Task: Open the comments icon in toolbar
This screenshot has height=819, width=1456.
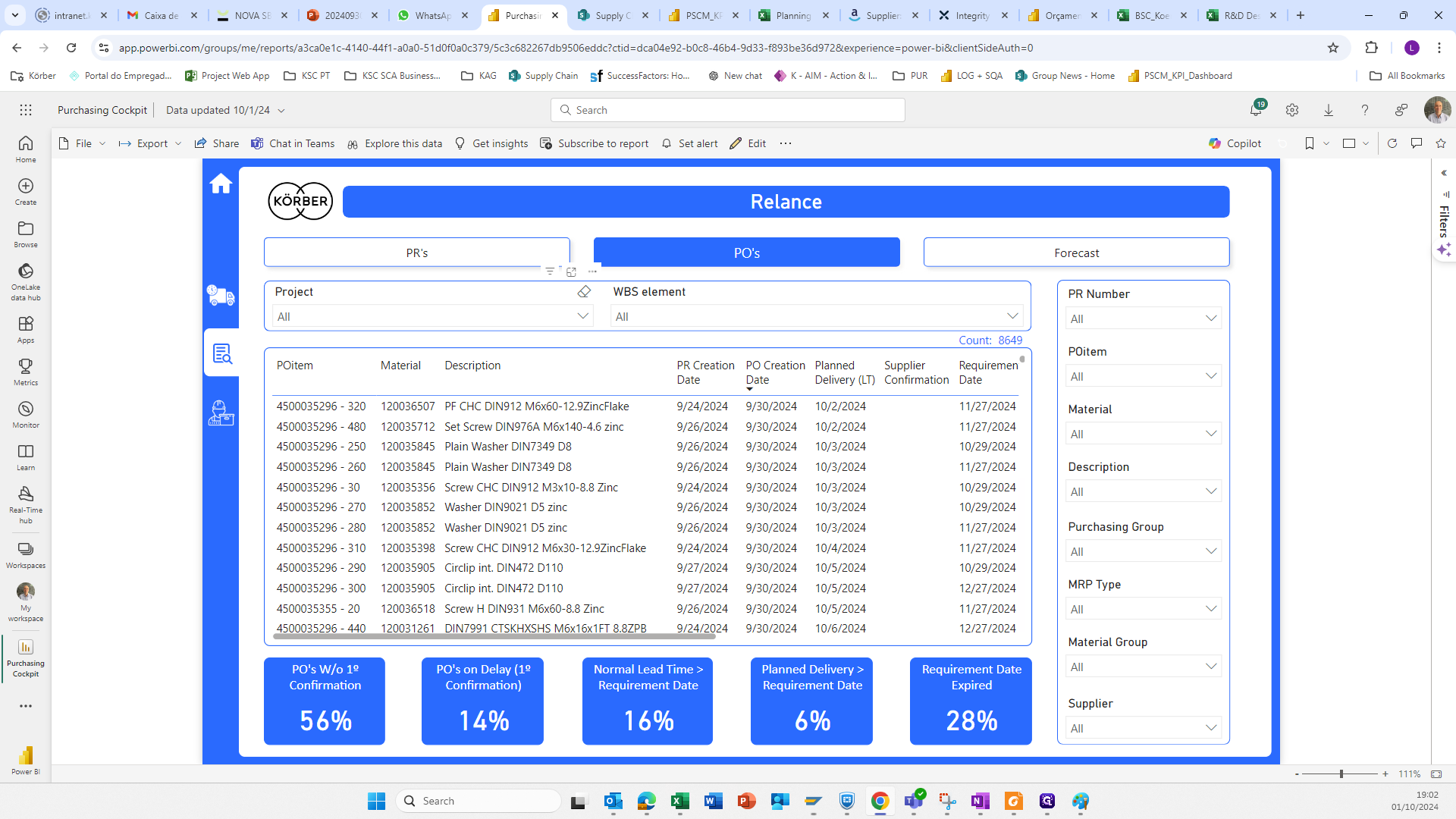Action: (x=1417, y=143)
